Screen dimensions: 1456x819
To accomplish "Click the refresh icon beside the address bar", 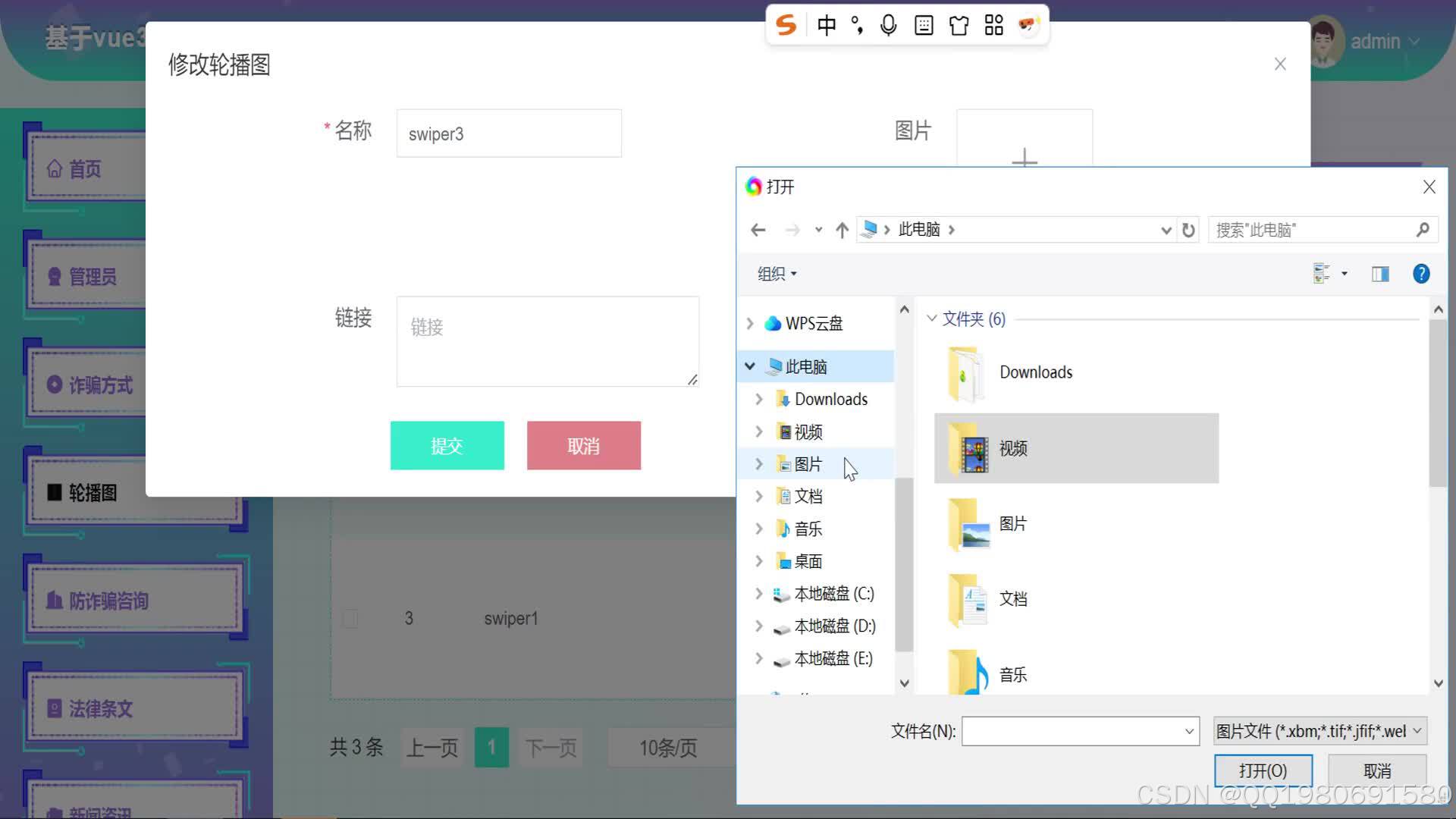I will pos(1188,229).
